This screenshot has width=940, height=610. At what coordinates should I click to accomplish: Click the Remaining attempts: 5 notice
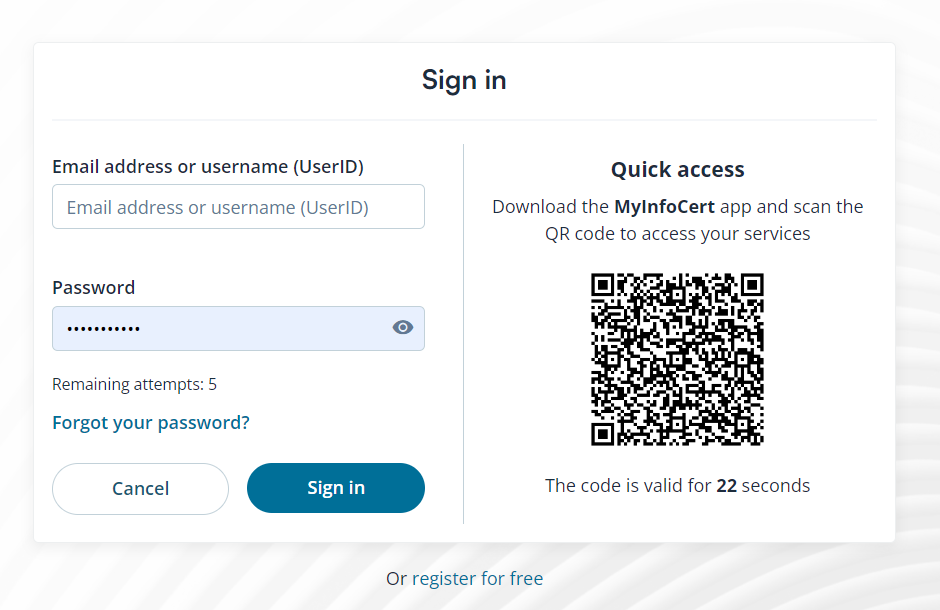[134, 384]
